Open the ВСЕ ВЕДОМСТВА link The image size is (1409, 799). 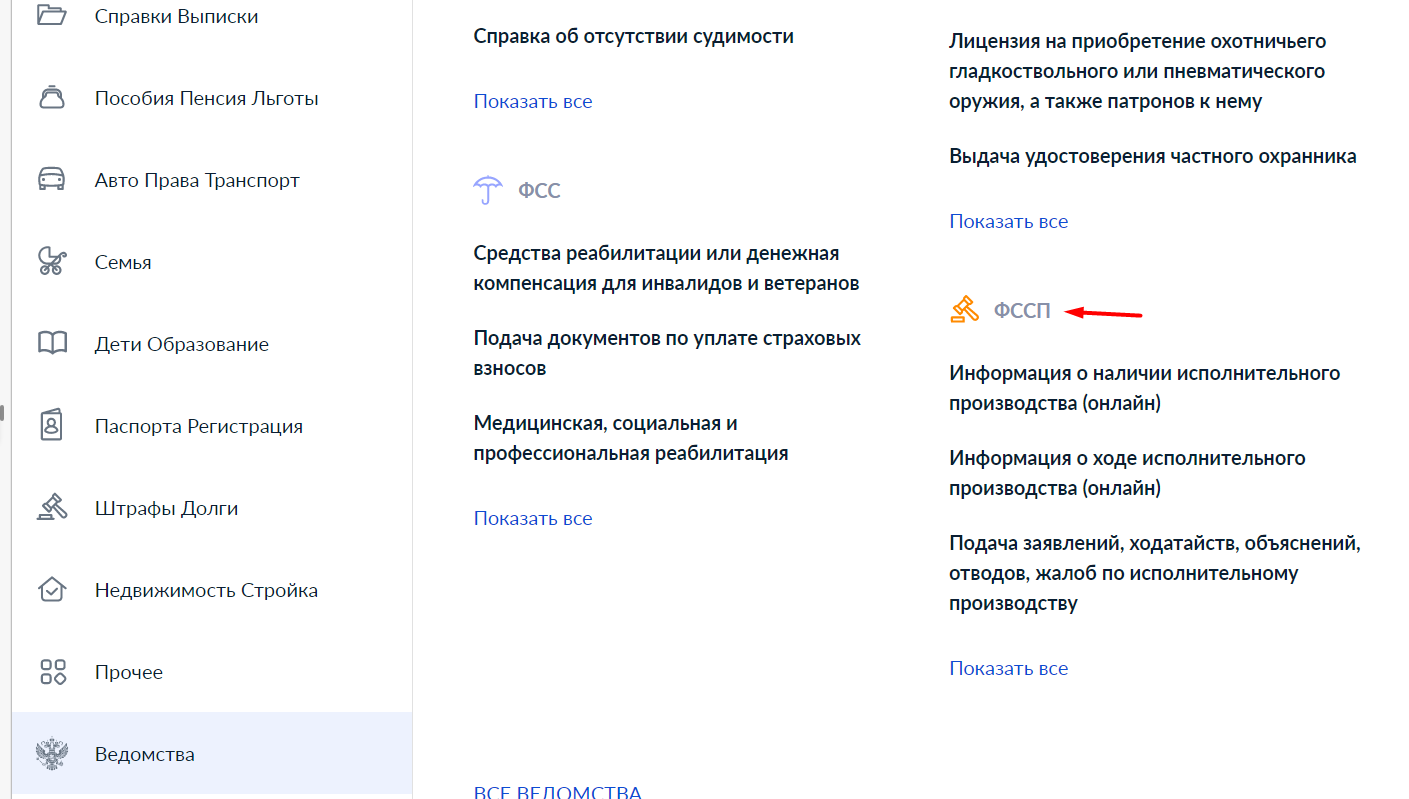click(x=557, y=792)
